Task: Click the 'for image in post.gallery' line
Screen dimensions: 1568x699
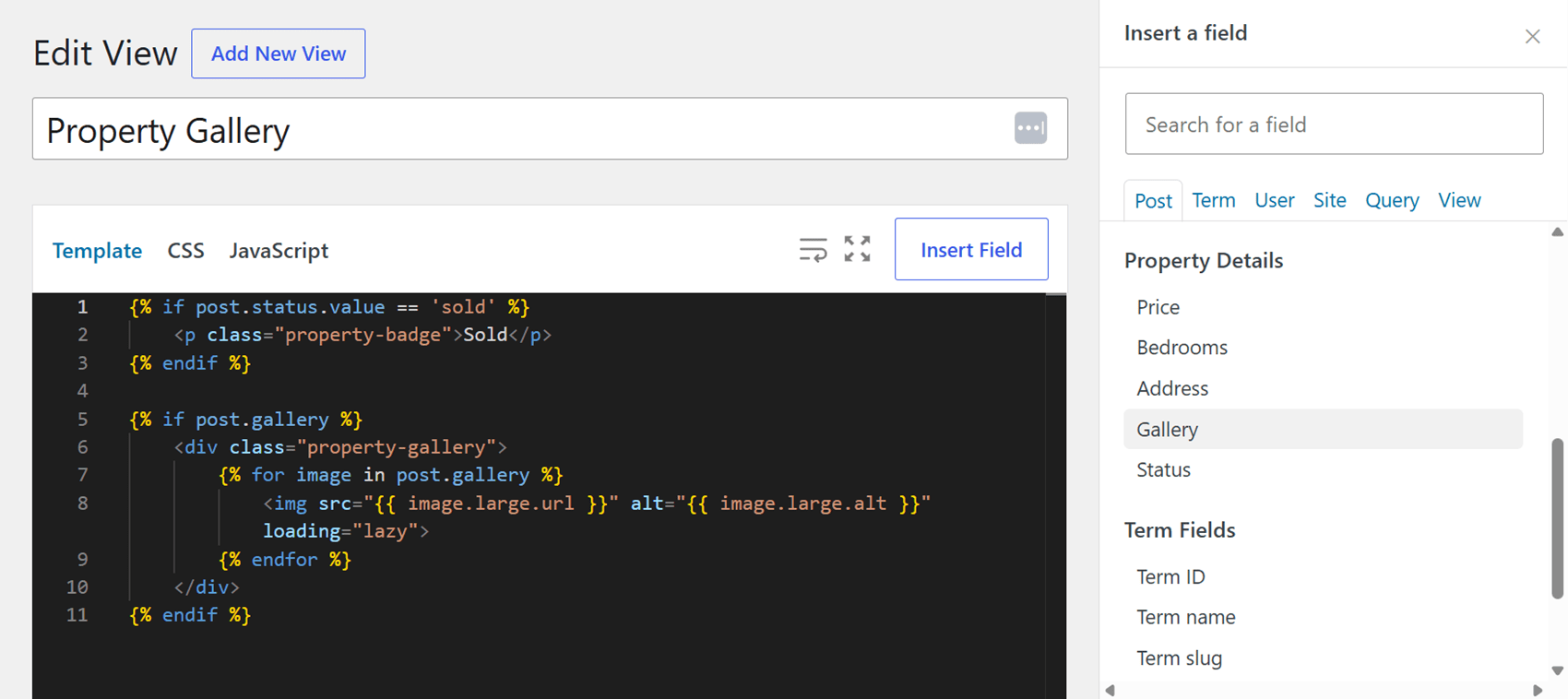Action: pyautogui.click(x=391, y=475)
